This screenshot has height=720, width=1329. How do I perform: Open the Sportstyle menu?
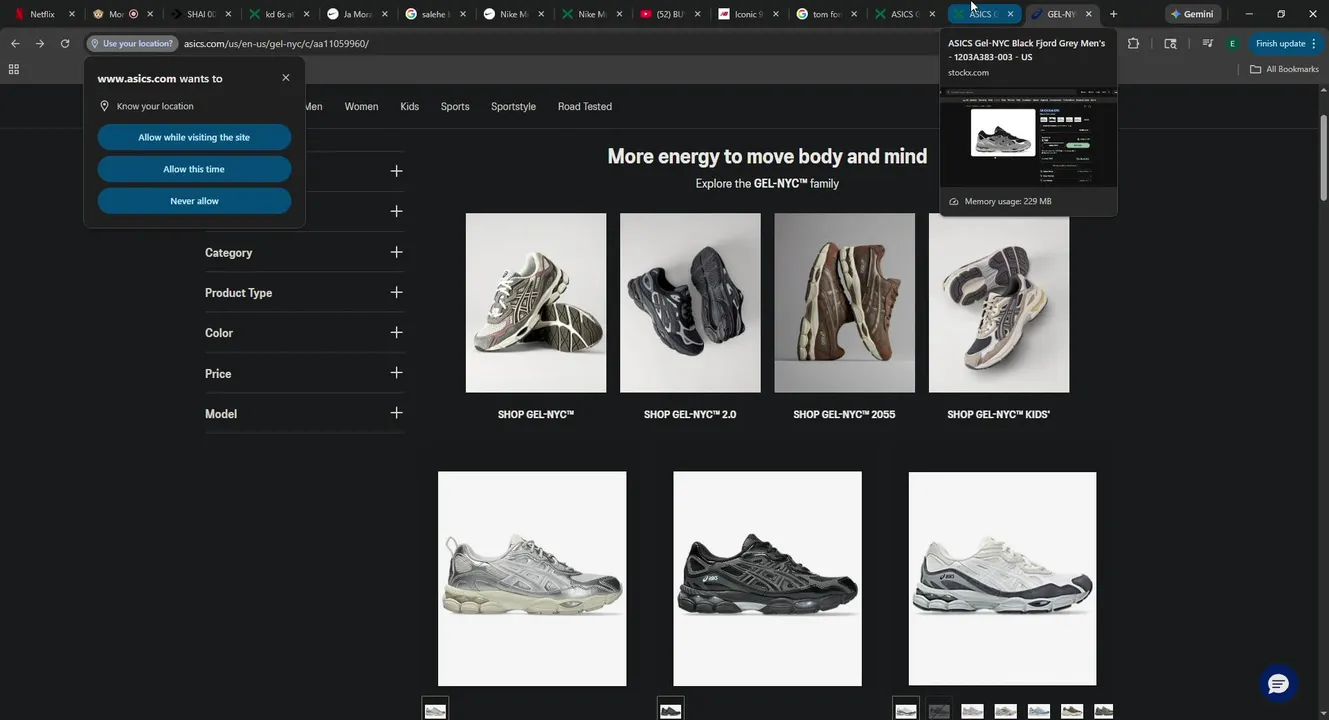513,106
